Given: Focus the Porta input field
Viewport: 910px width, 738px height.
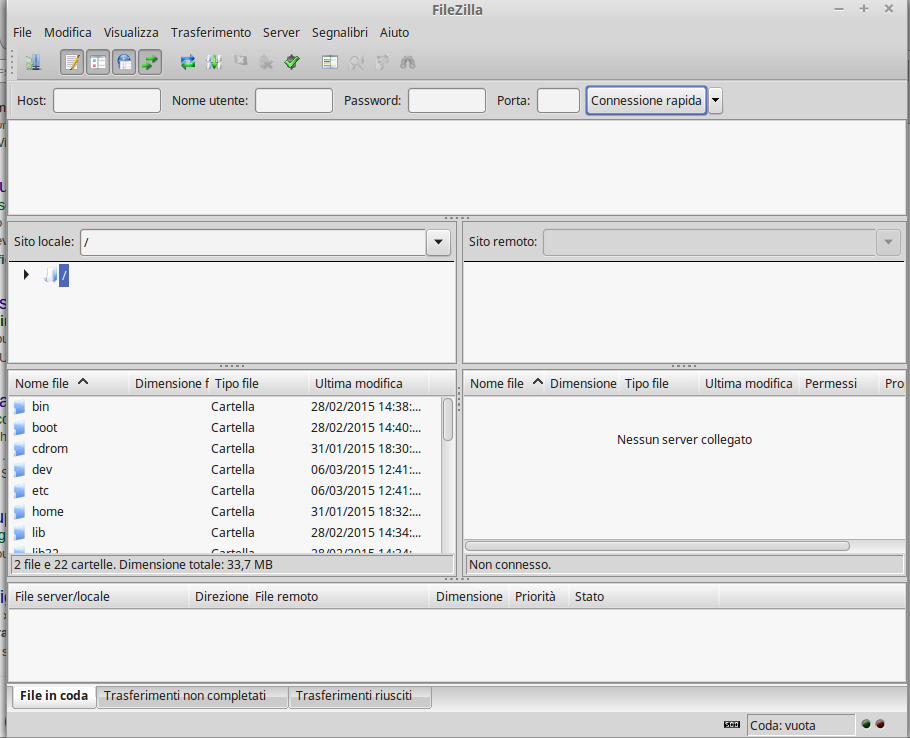Looking at the screenshot, I should [x=558, y=100].
